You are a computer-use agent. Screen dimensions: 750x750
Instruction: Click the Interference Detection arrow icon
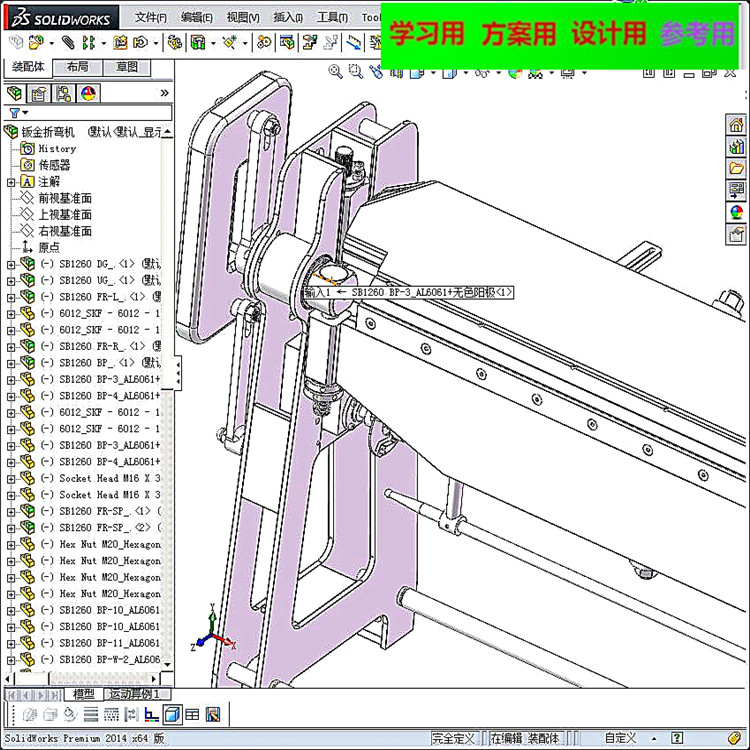(353, 43)
